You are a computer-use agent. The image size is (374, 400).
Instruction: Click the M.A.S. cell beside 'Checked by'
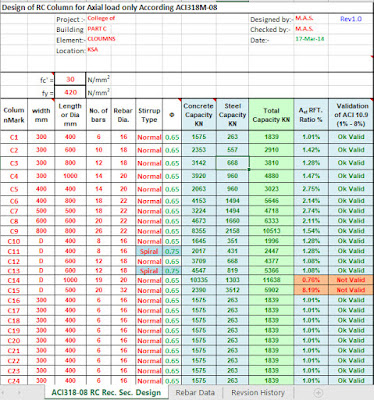point(304,29)
